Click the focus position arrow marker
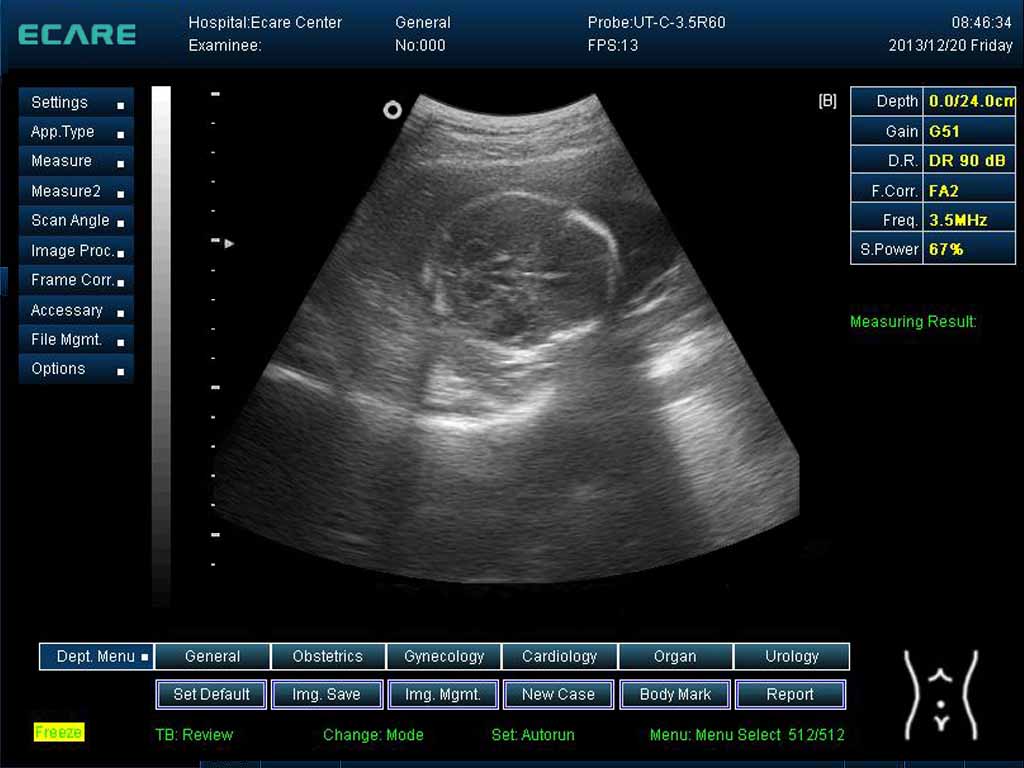 coord(229,242)
